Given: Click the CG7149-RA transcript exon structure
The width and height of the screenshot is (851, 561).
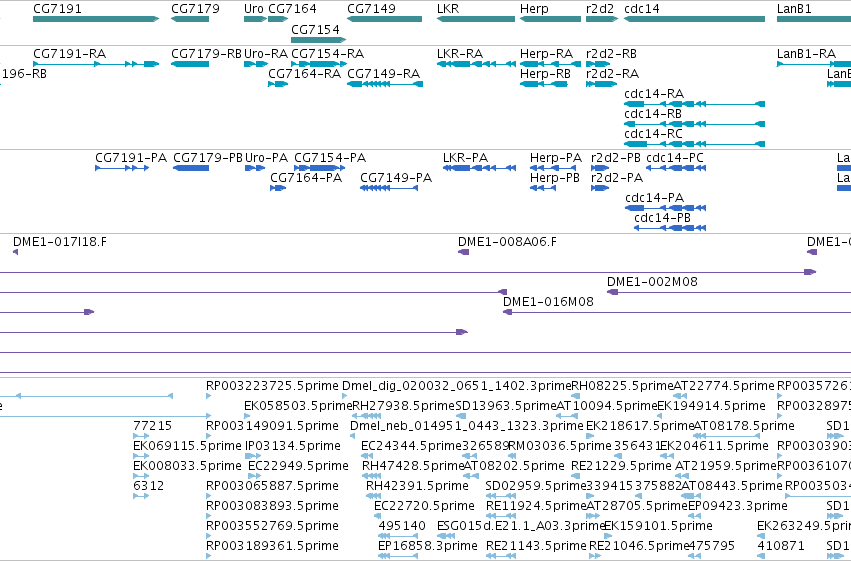Looking at the screenshot, I should tap(385, 84).
